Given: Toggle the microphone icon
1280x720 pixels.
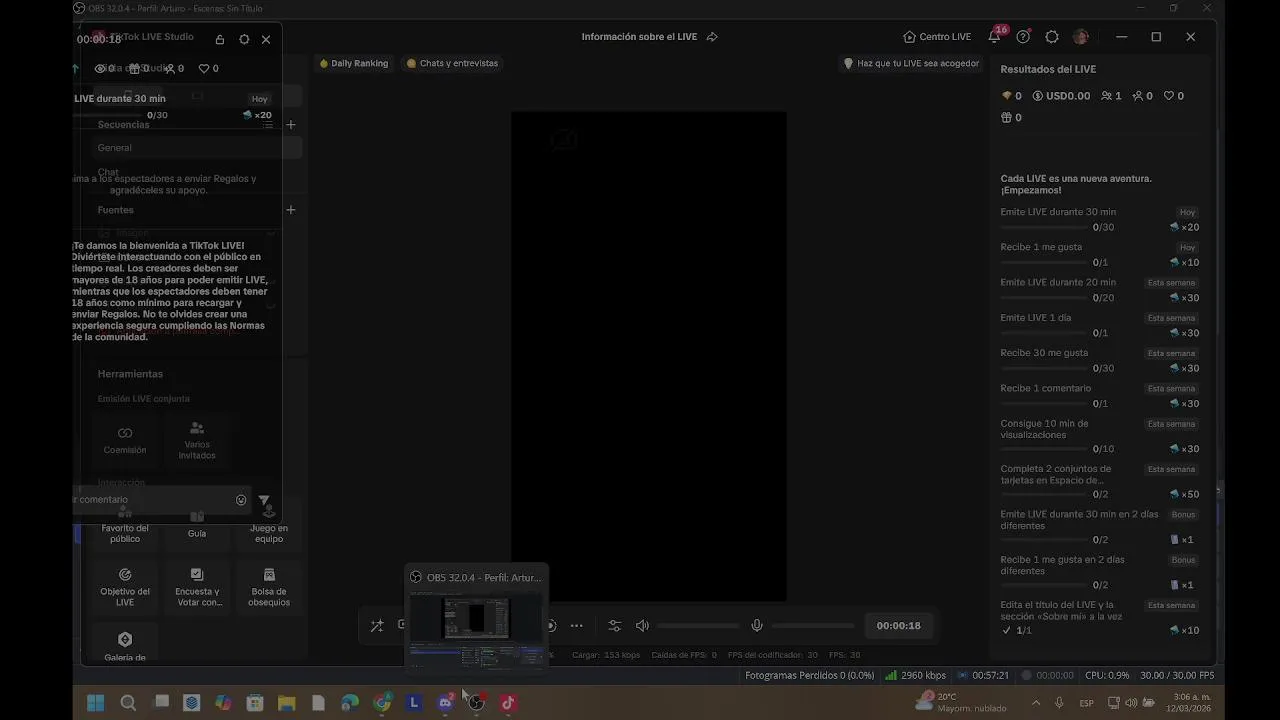Looking at the screenshot, I should 757,626.
